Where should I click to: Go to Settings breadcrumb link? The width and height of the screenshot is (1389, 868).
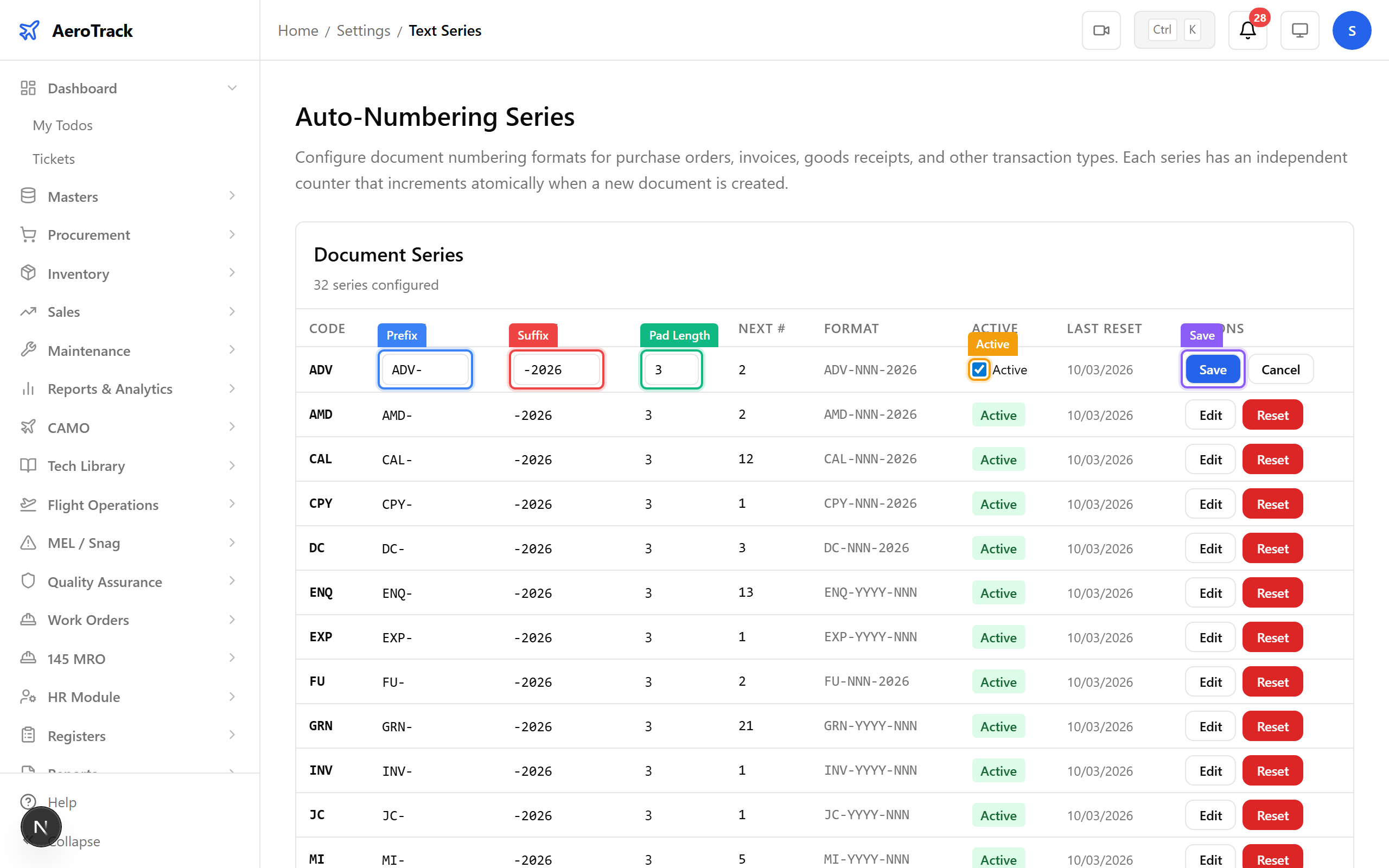click(363, 30)
